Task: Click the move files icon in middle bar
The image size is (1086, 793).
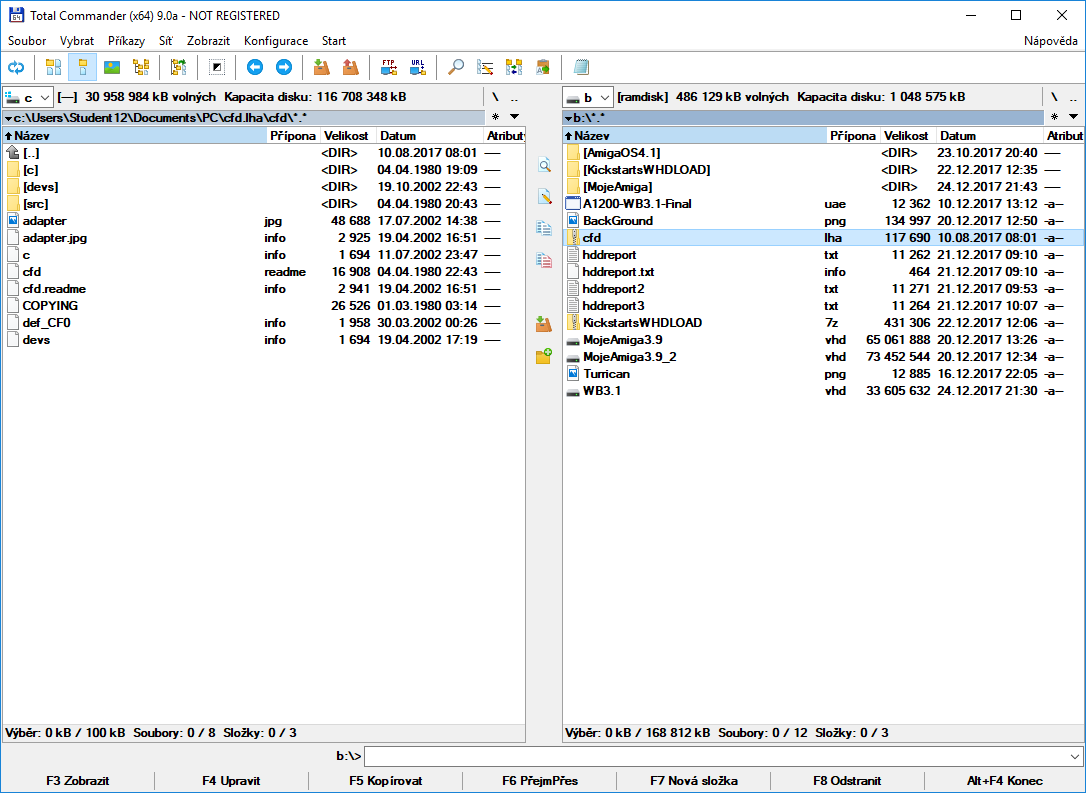Action: [x=544, y=260]
